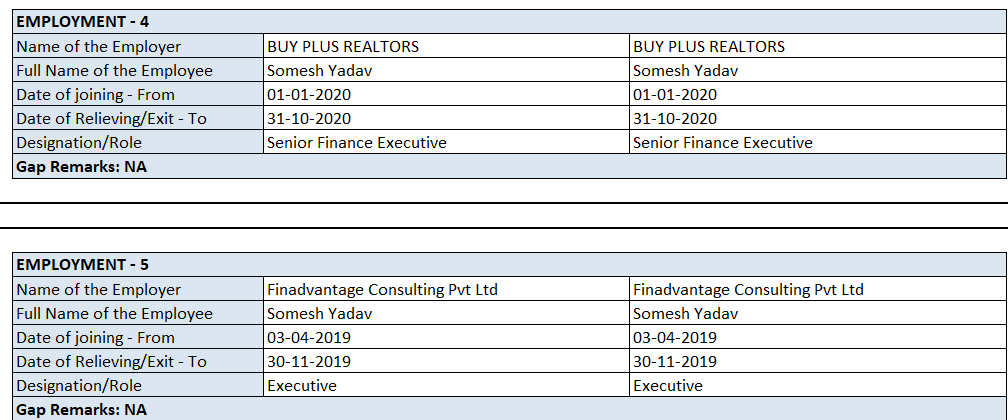Viewport: 1008px width, 420px height.
Task: Click Gap Remarks row under Employment 5
Action: point(82,409)
